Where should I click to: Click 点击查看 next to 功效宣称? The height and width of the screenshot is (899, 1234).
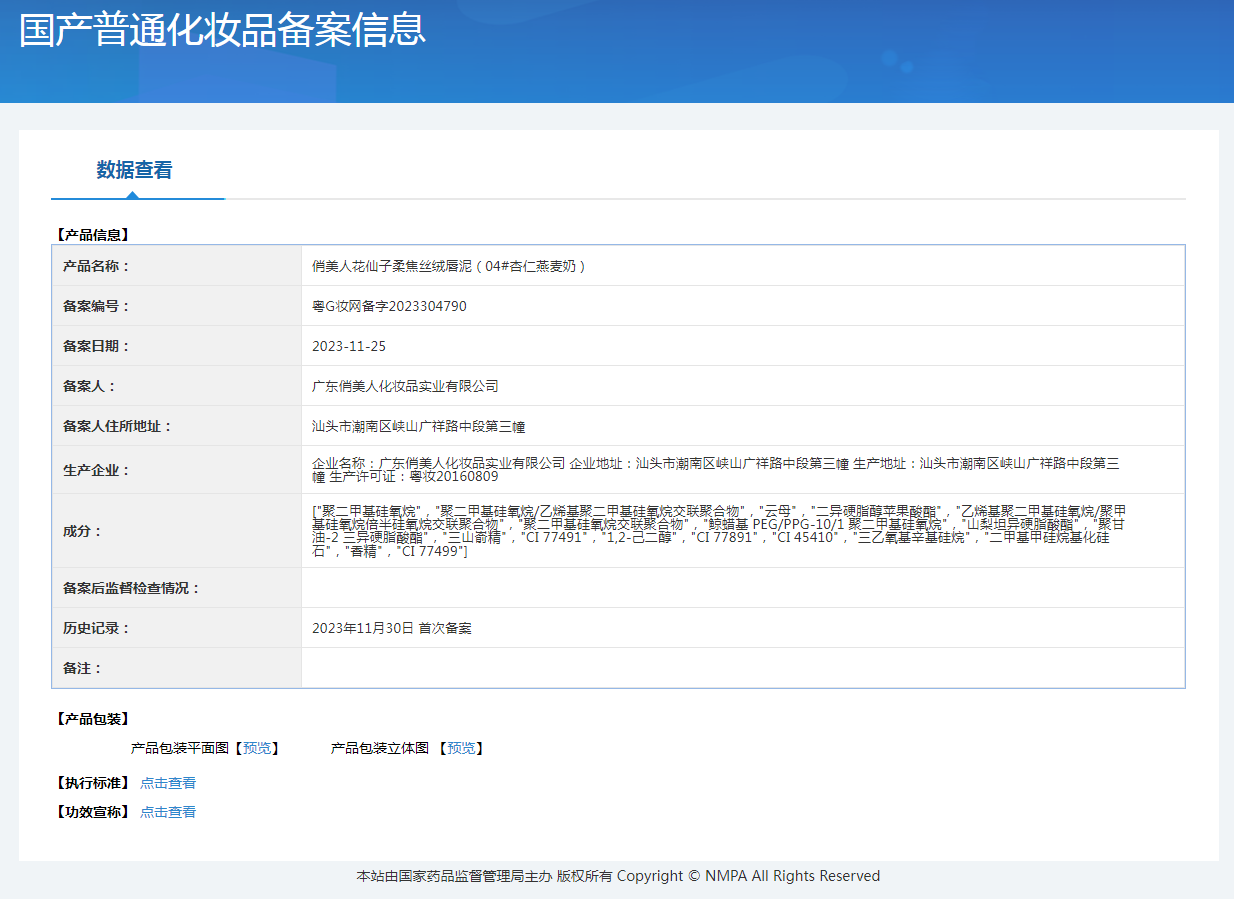point(168,812)
